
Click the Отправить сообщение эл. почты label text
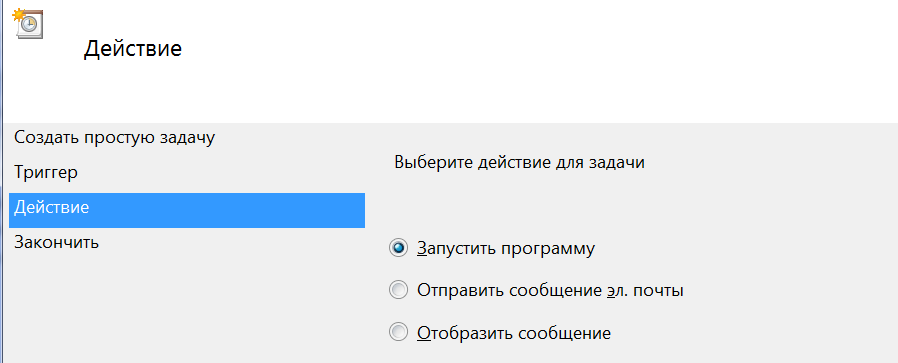(x=550, y=291)
